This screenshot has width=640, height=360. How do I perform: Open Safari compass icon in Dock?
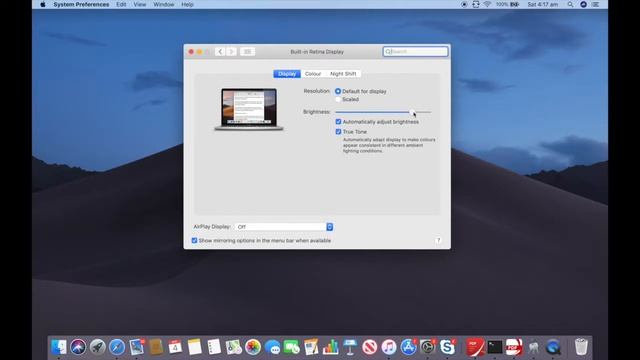tap(117, 347)
